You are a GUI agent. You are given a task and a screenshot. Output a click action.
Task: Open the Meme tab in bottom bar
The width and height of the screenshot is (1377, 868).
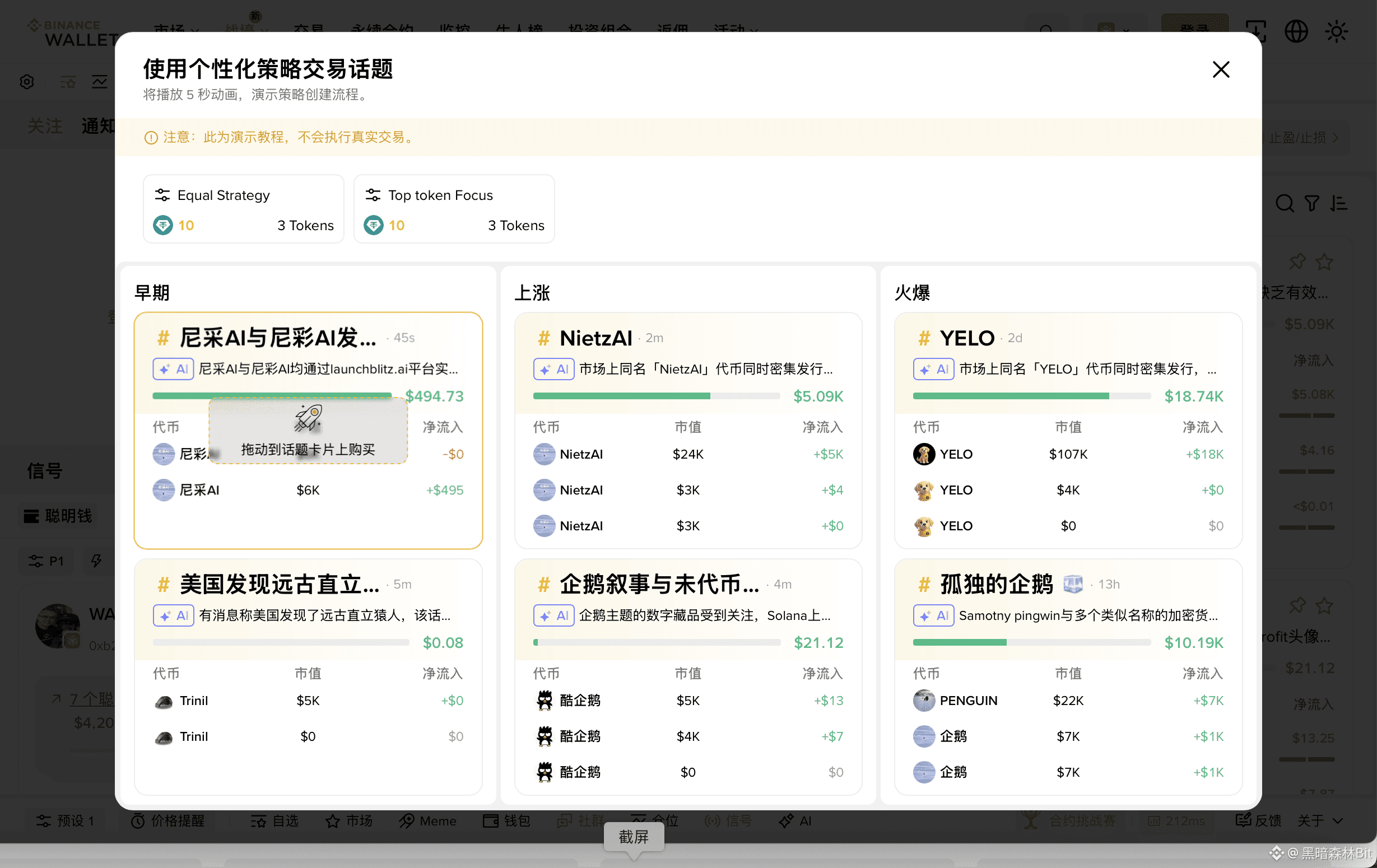(x=427, y=820)
